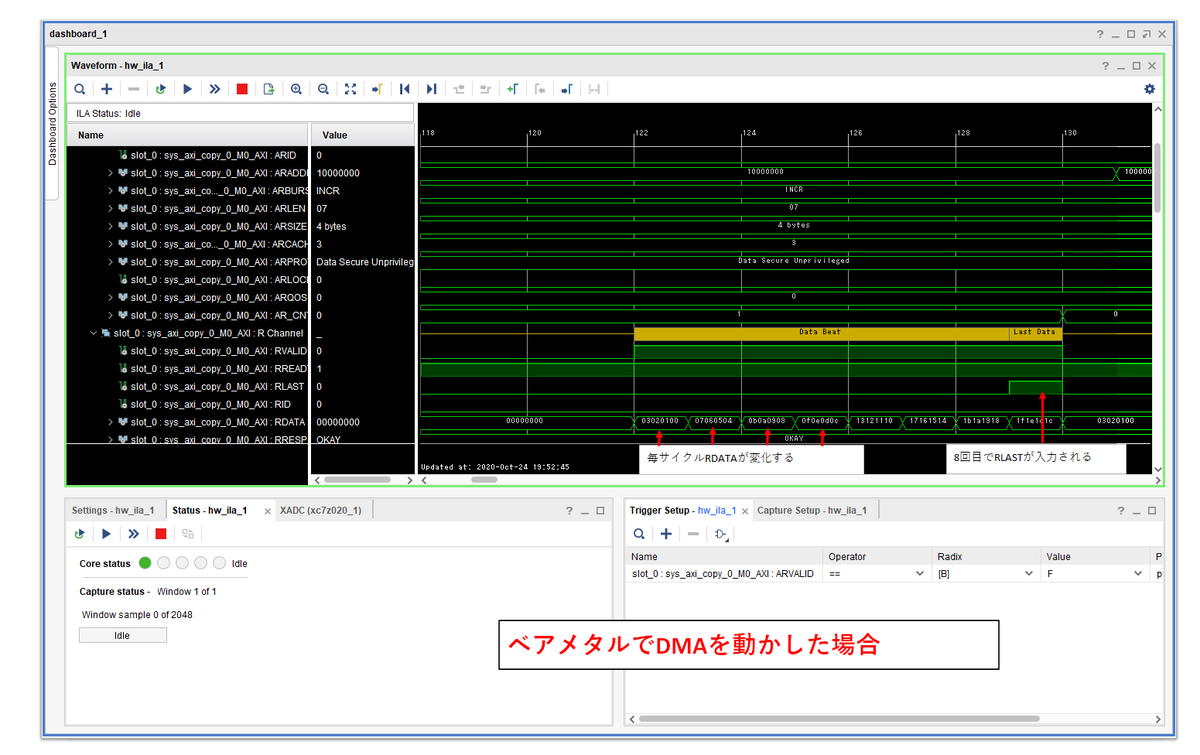The image size is (1200, 755).
Task: Toggle auto re-trigger in Status panel
Action: (80, 534)
